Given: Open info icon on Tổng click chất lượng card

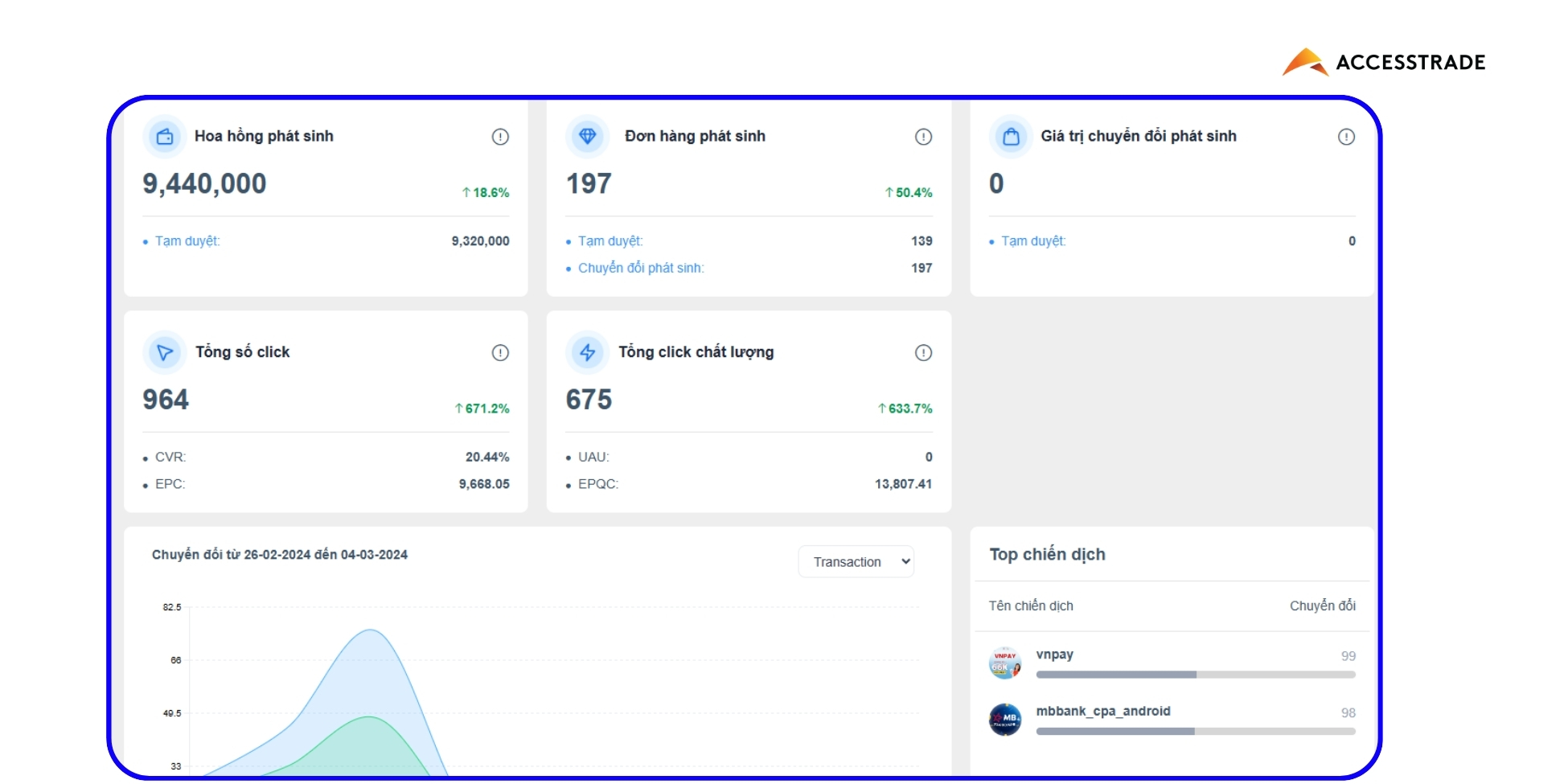Looking at the screenshot, I should tap(923, 352).
